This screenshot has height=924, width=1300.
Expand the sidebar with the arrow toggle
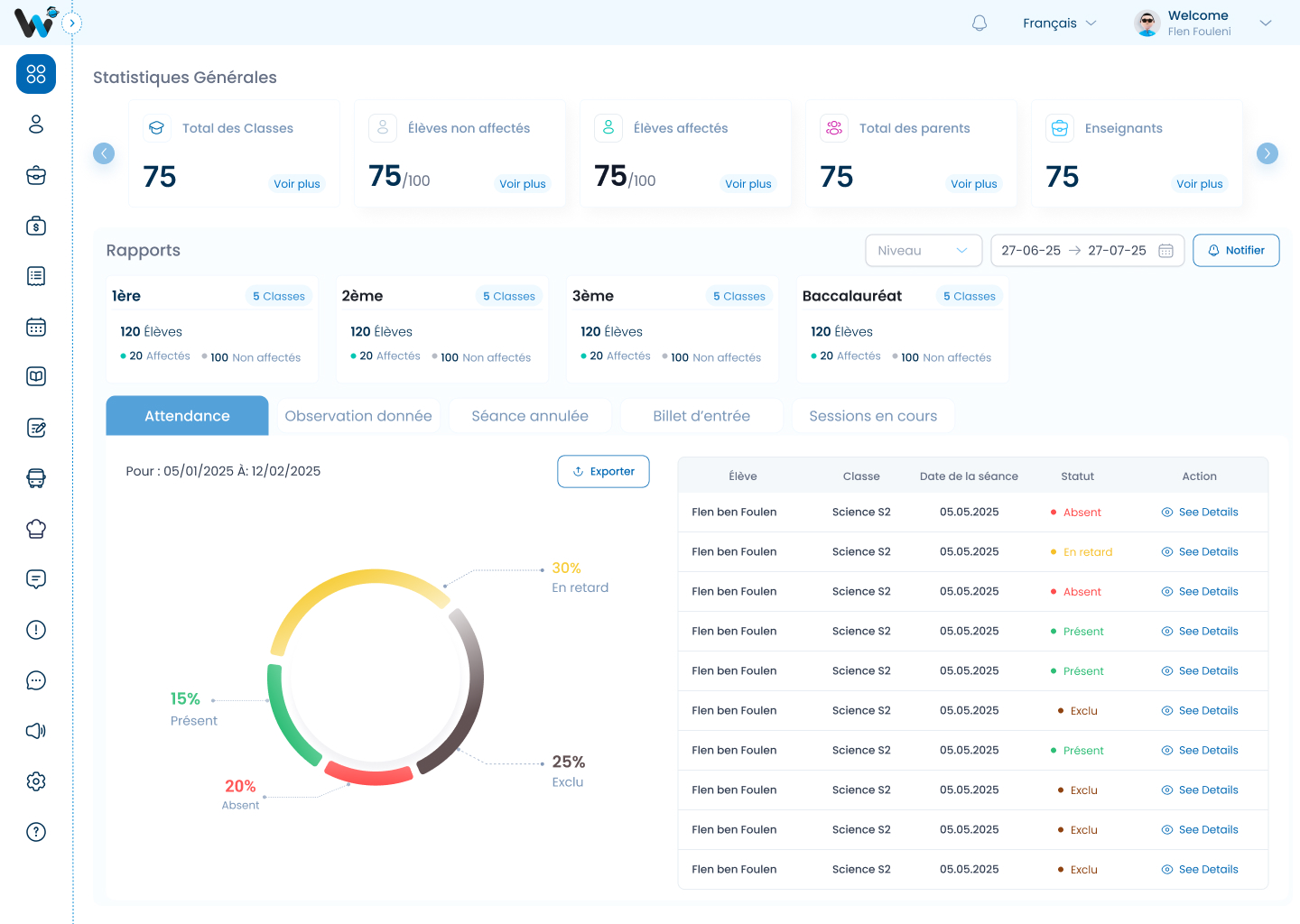click(x=72, y=23)
